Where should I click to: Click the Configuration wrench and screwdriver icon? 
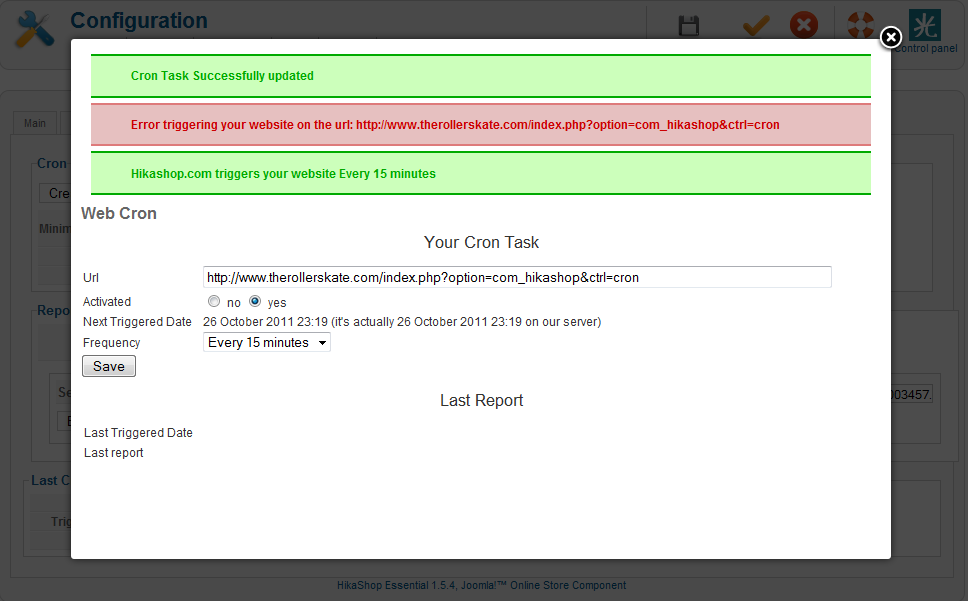[x=35, y=29]
